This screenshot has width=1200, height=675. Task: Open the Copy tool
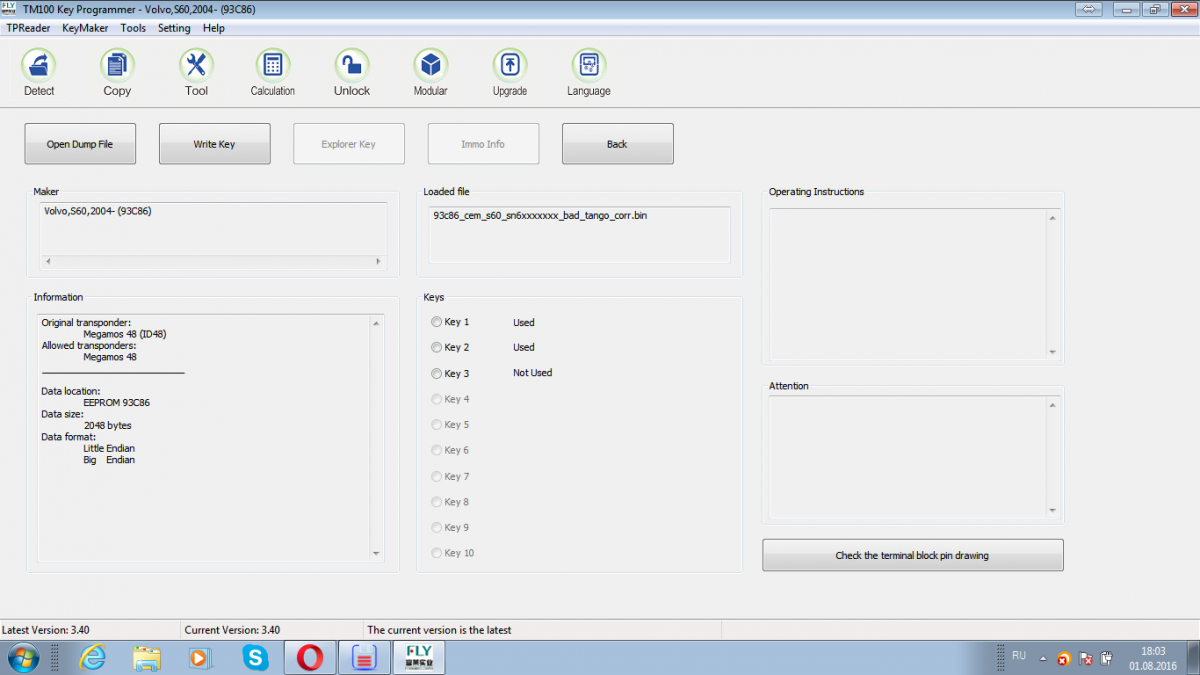tap(117, 66)
